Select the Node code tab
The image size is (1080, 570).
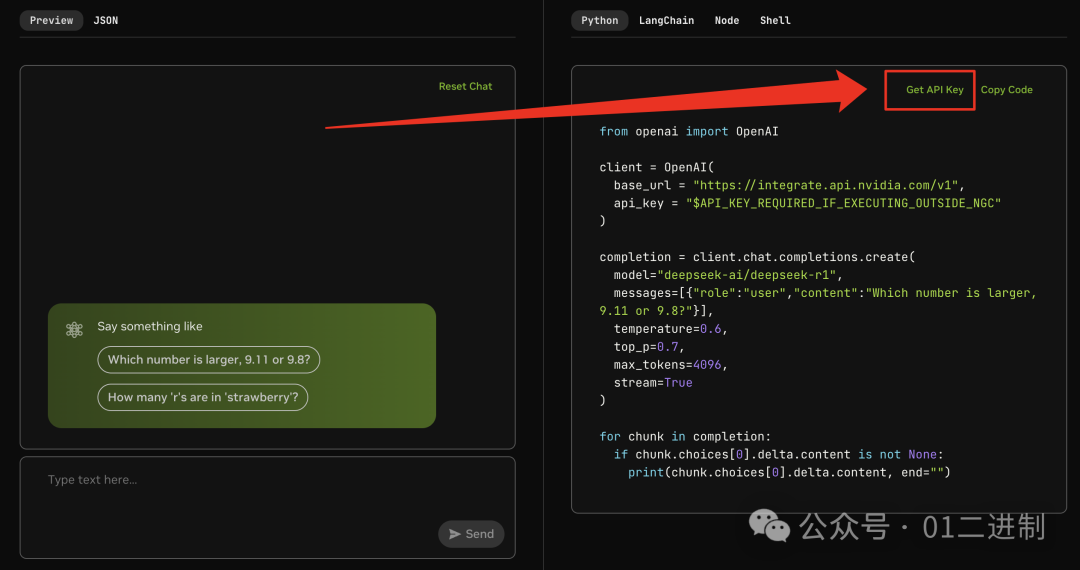tap(727, 21)
